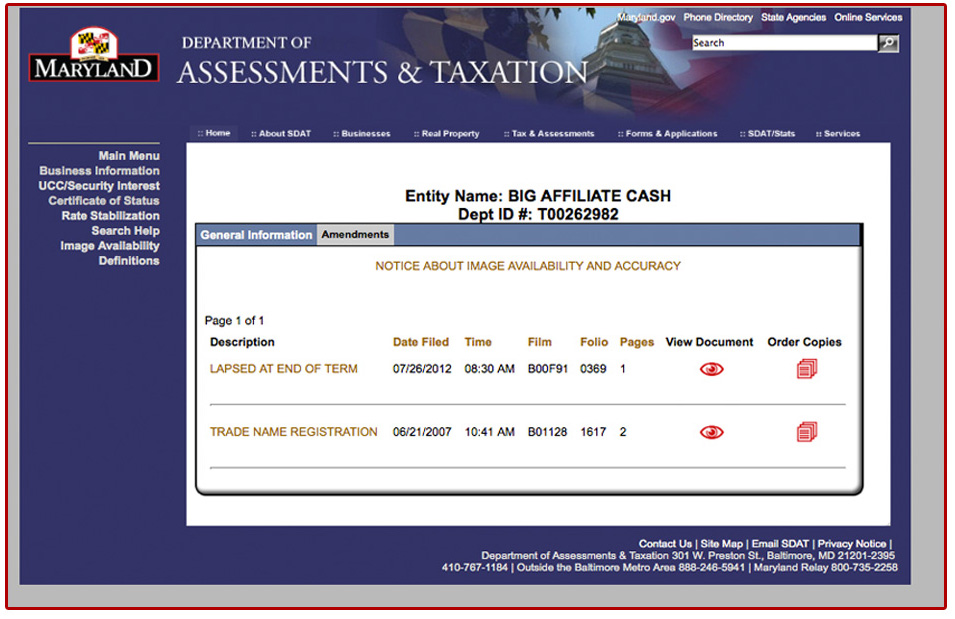View document for TRADE NAME REGISTRATION
Screen dimensions: 955x619
tap(711, 433)
